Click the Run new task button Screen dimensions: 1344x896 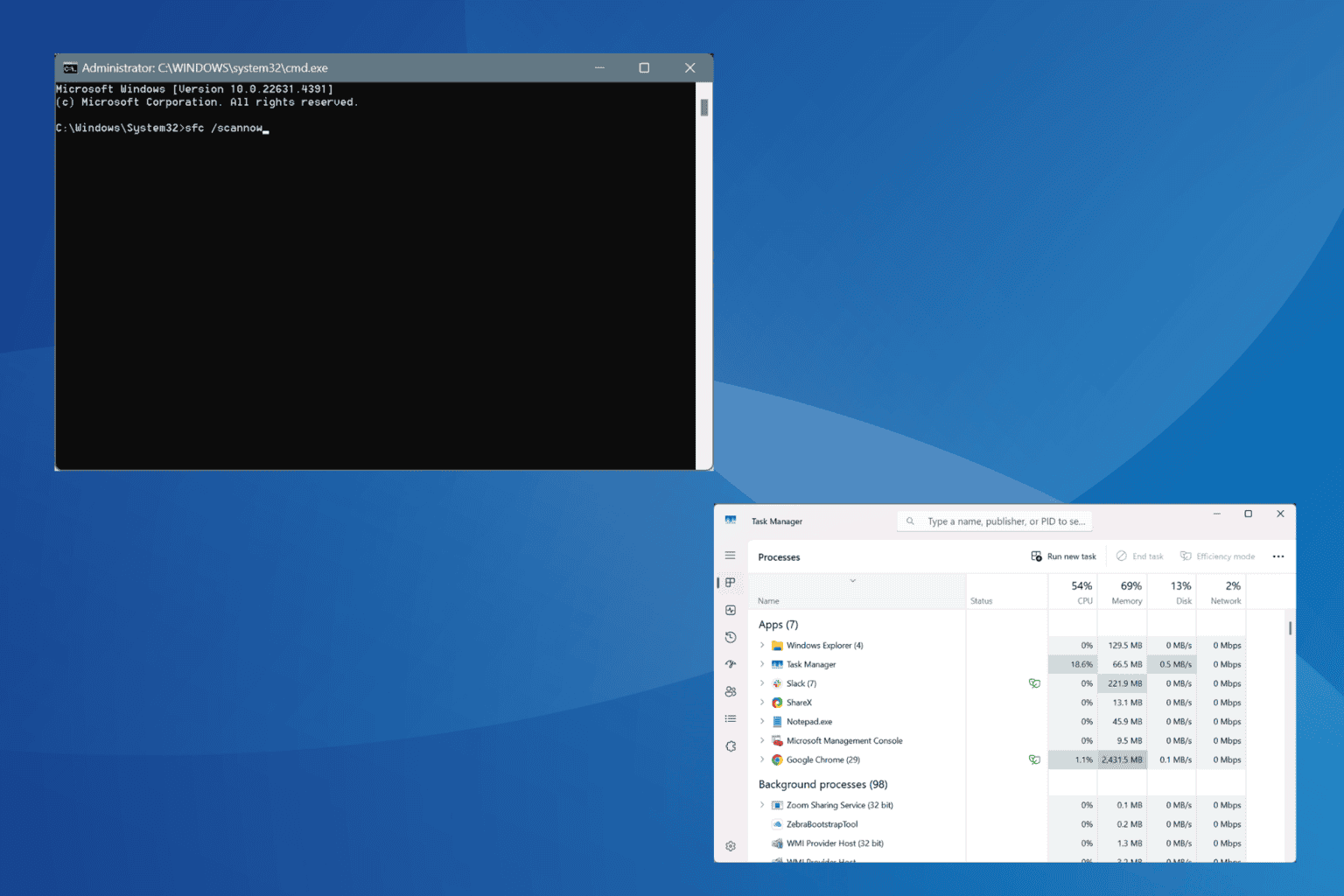(1063, 556)
